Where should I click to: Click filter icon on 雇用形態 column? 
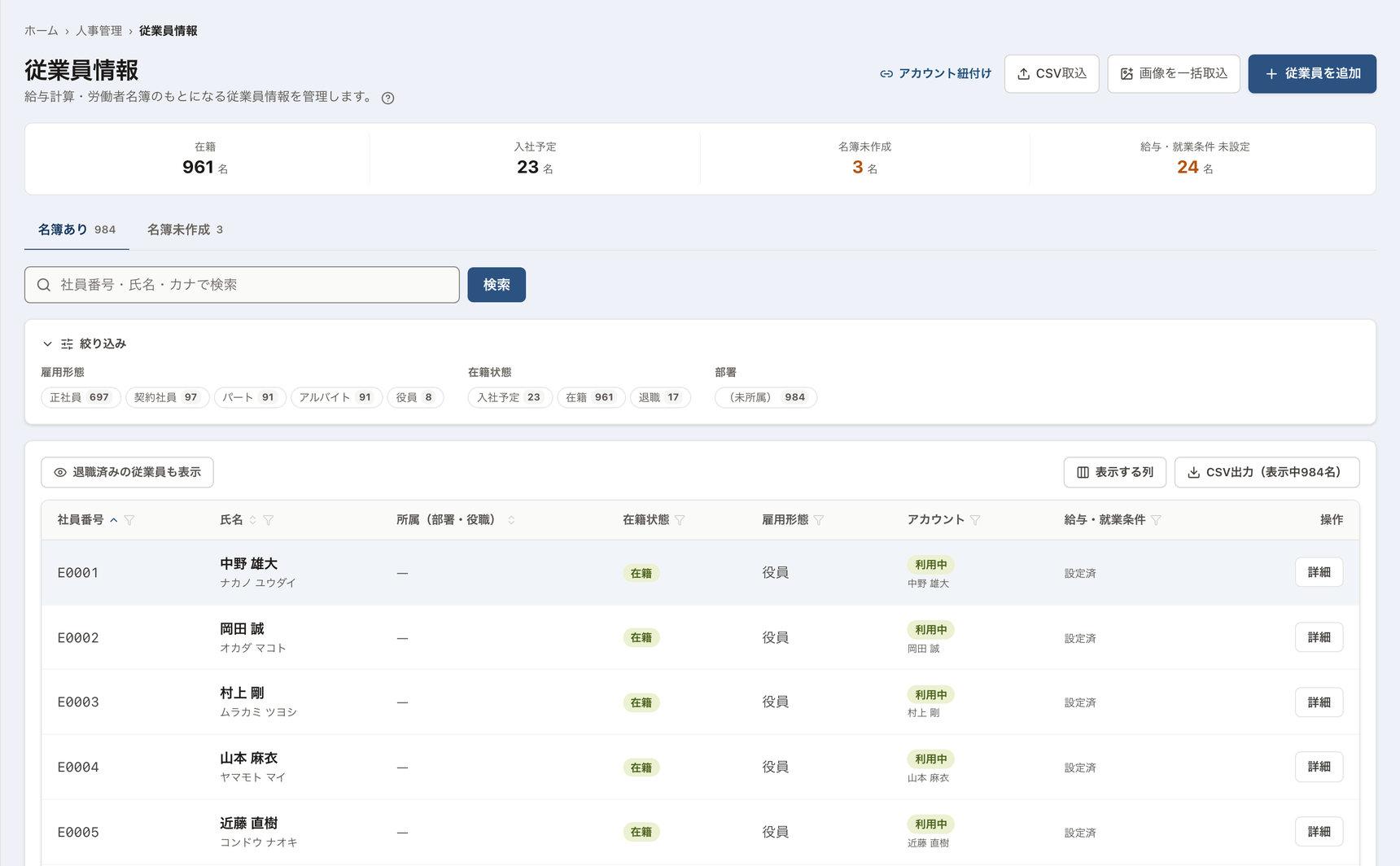(x=819, y=520)
